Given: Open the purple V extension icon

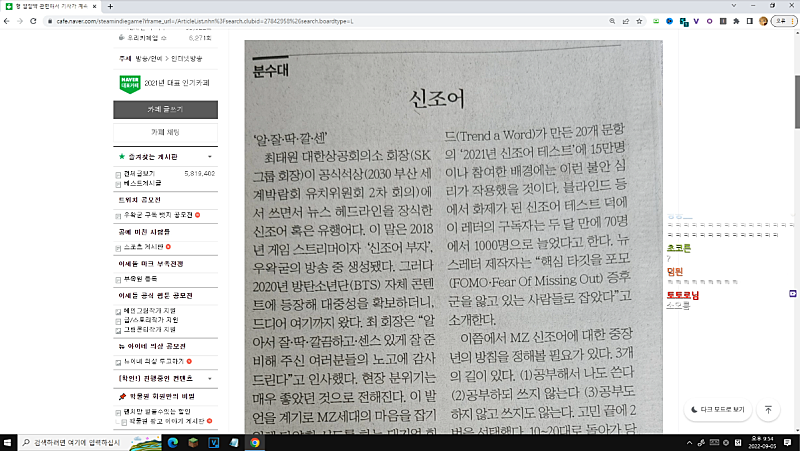Looking at the screenshot, I should tap(696, 21).
